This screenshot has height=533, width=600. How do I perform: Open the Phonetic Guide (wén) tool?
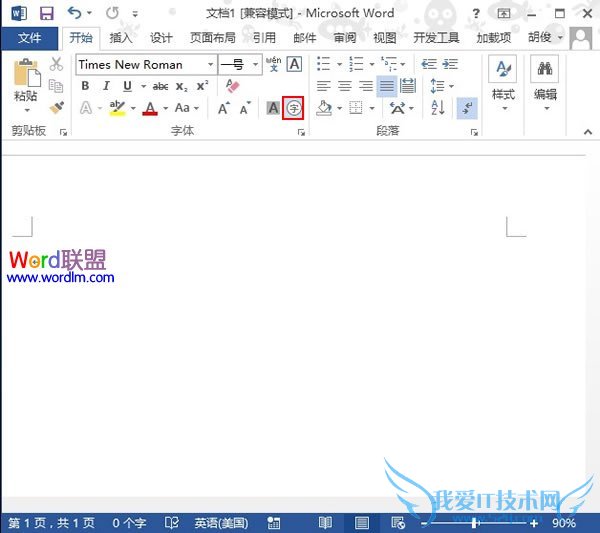click(274, 64)
